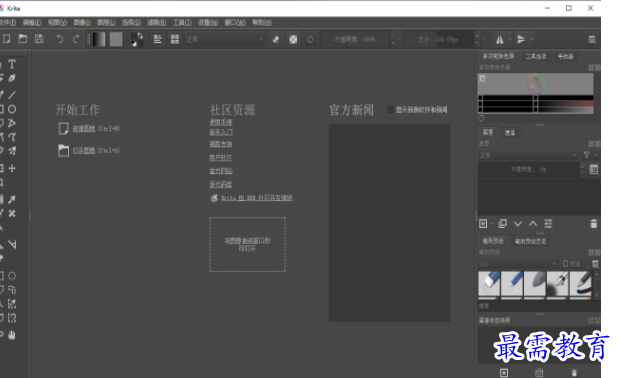Image resolution: width=618 pixels, height=378 pixels.
Task: Open the 官方网站 community link
Action: coord(221,171)
